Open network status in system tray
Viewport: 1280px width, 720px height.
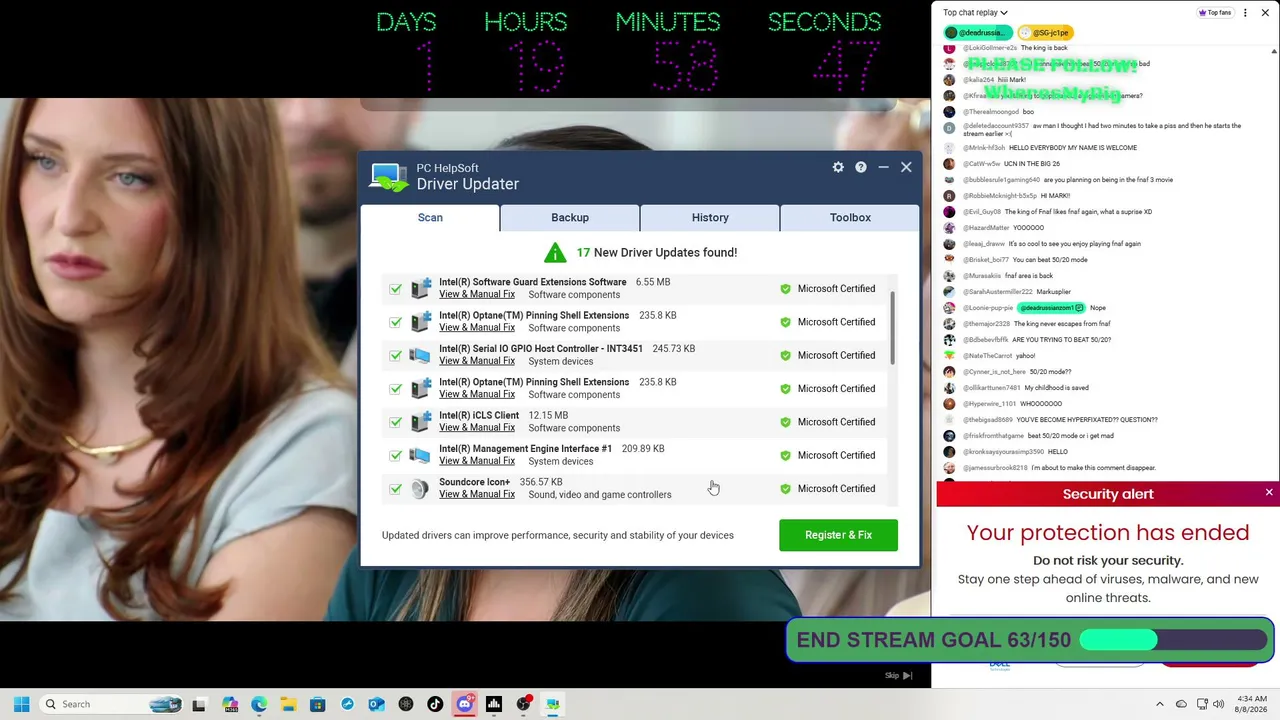[1202, 704]
